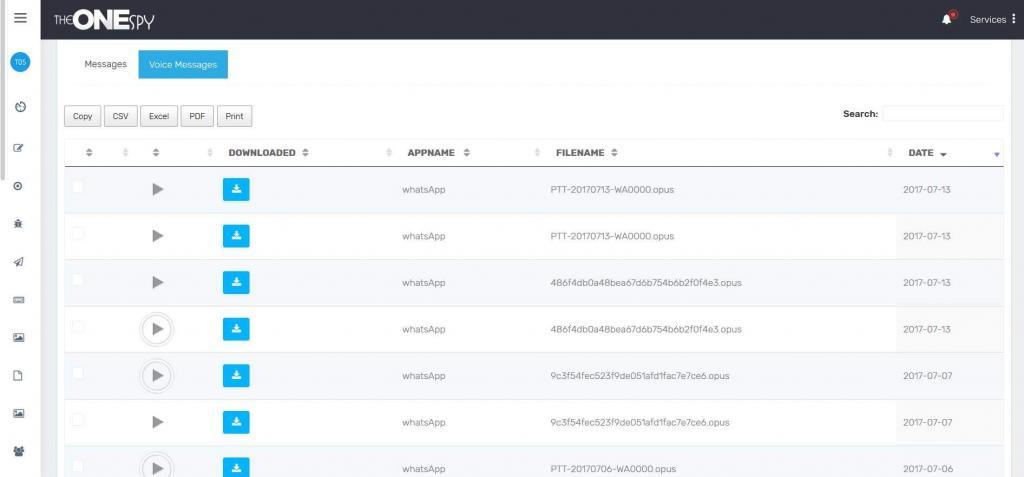
Task: Click the keyboard icon in the sidebar
Action: point(18,300)
